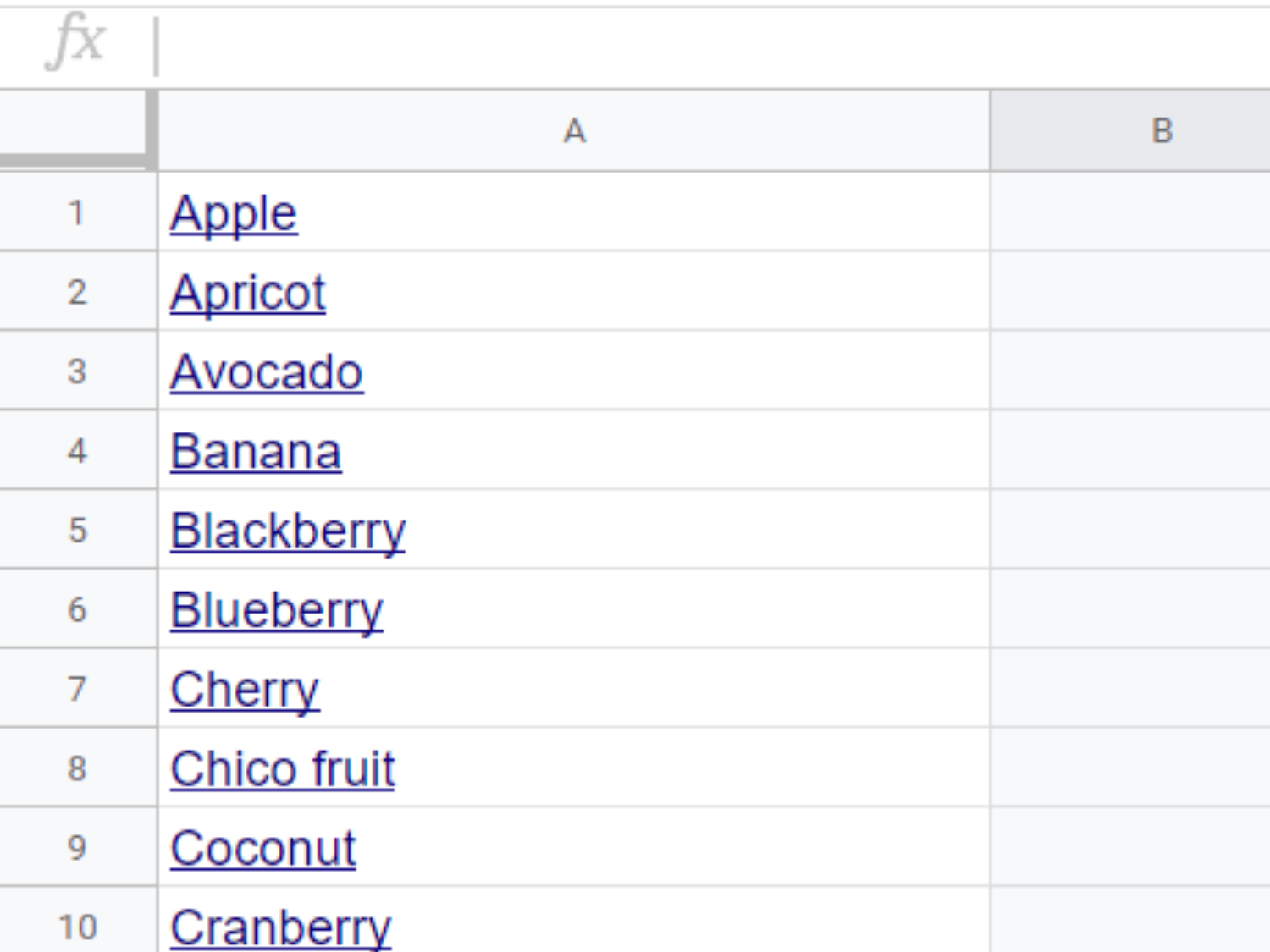The width and height of the screenshot is (1270, 952).
Task: Open the Coconut hyperlink
Action: [262, 846]
